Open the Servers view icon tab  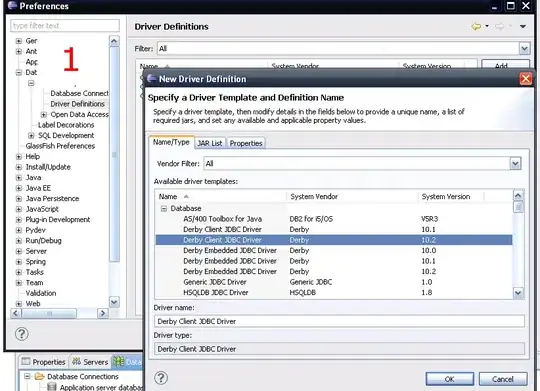(x=76, y=361)
